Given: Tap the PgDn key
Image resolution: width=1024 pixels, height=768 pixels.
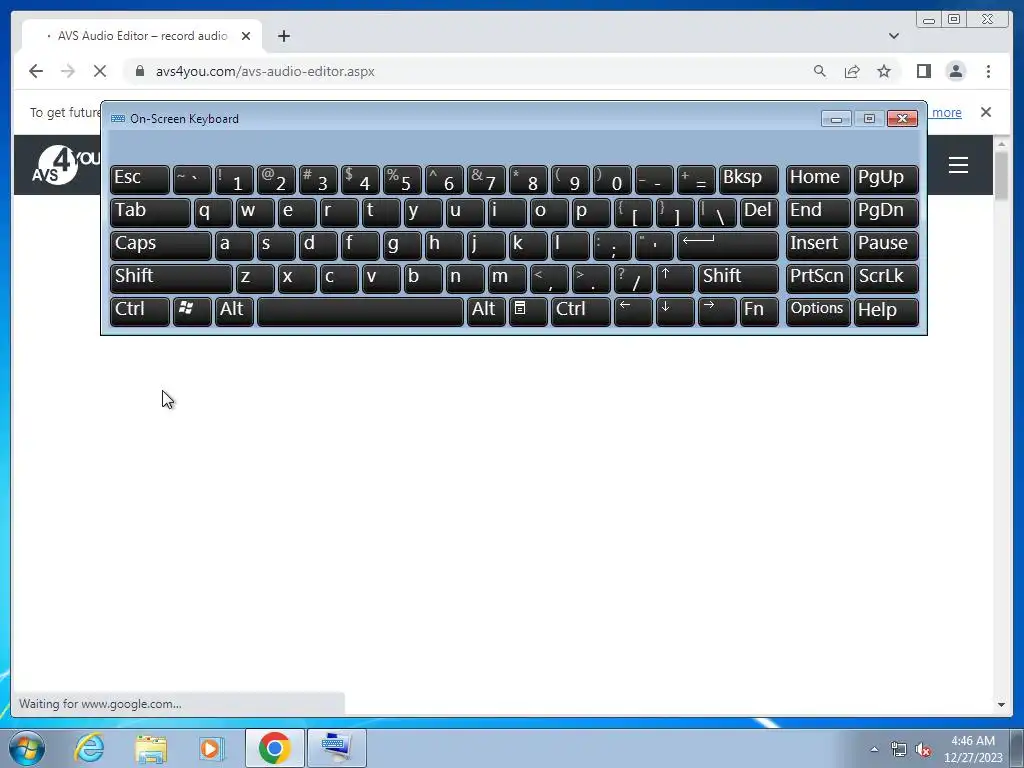Looking at the screenshot, I should (x=886, y=212).
